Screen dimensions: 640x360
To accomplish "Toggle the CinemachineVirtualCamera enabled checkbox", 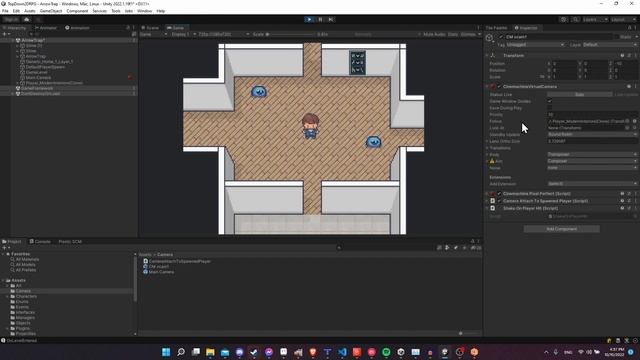I will (x=499, y=87).
